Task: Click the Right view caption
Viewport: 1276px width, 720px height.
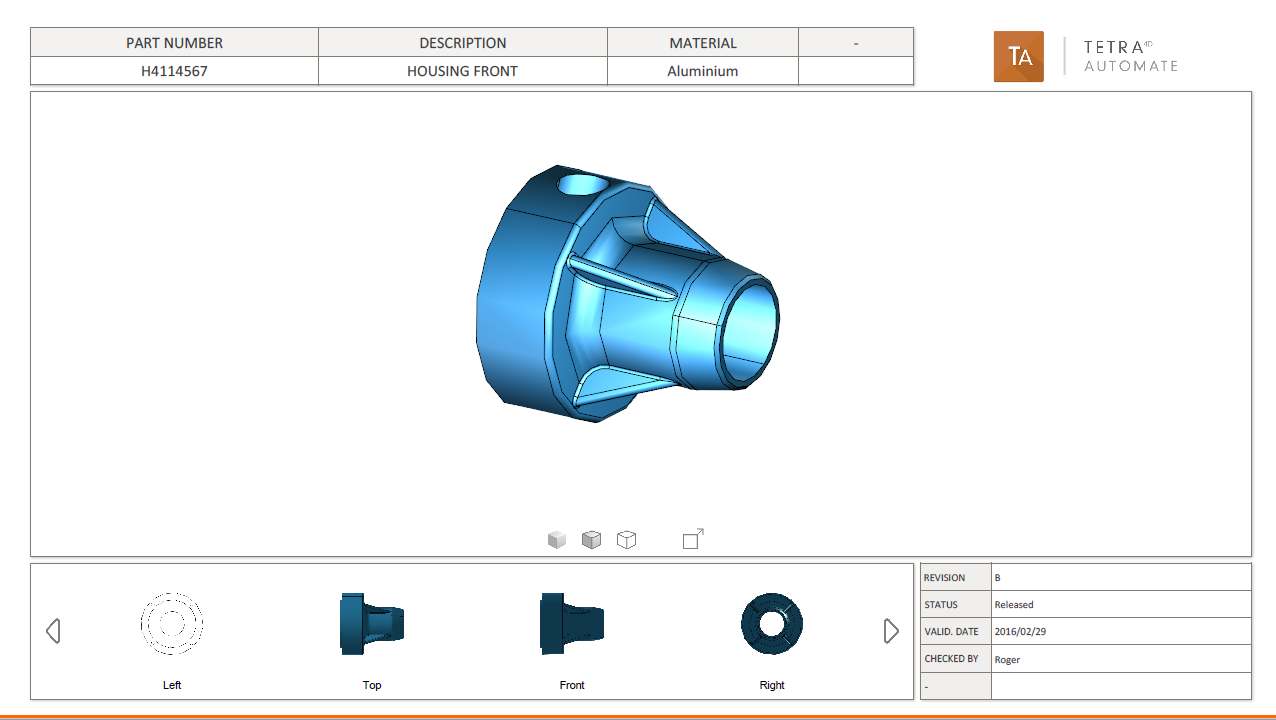Action: (x=772, y=685)
